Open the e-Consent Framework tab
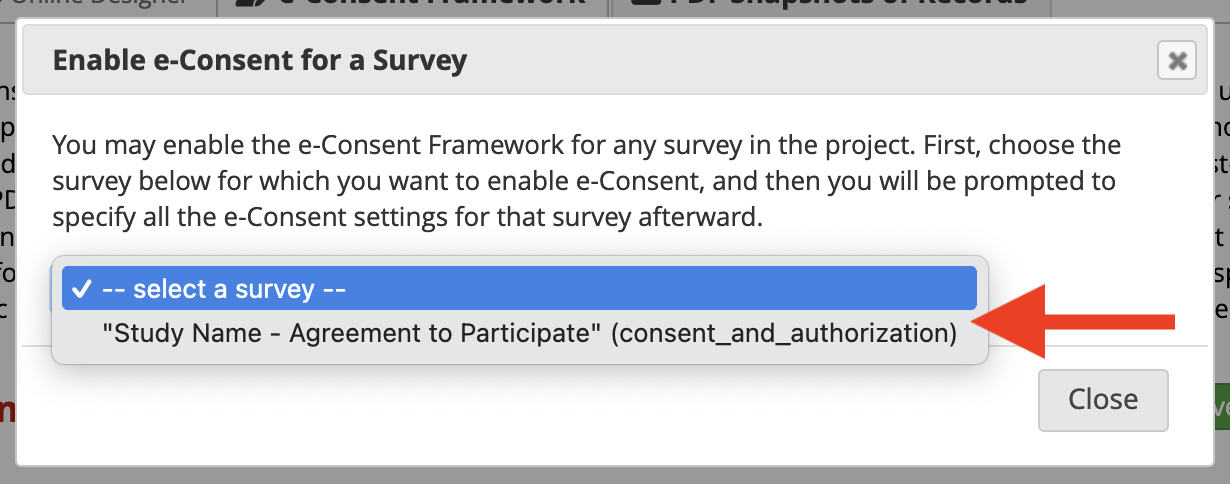The width and height of the screenshot is (1230, 484). click(412, 5)
